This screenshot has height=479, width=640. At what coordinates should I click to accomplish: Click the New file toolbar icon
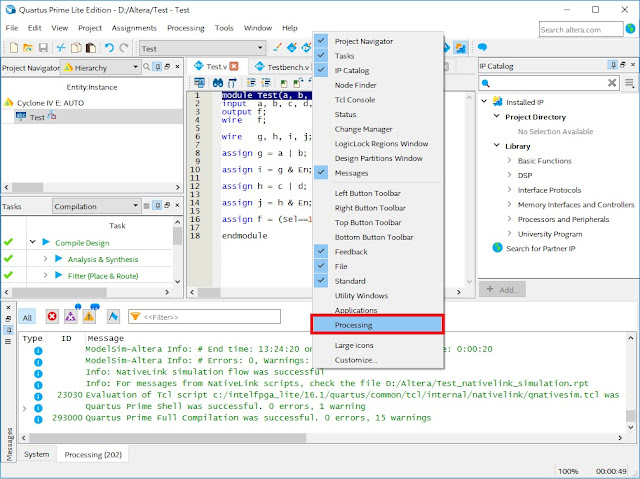click(14, 48)
